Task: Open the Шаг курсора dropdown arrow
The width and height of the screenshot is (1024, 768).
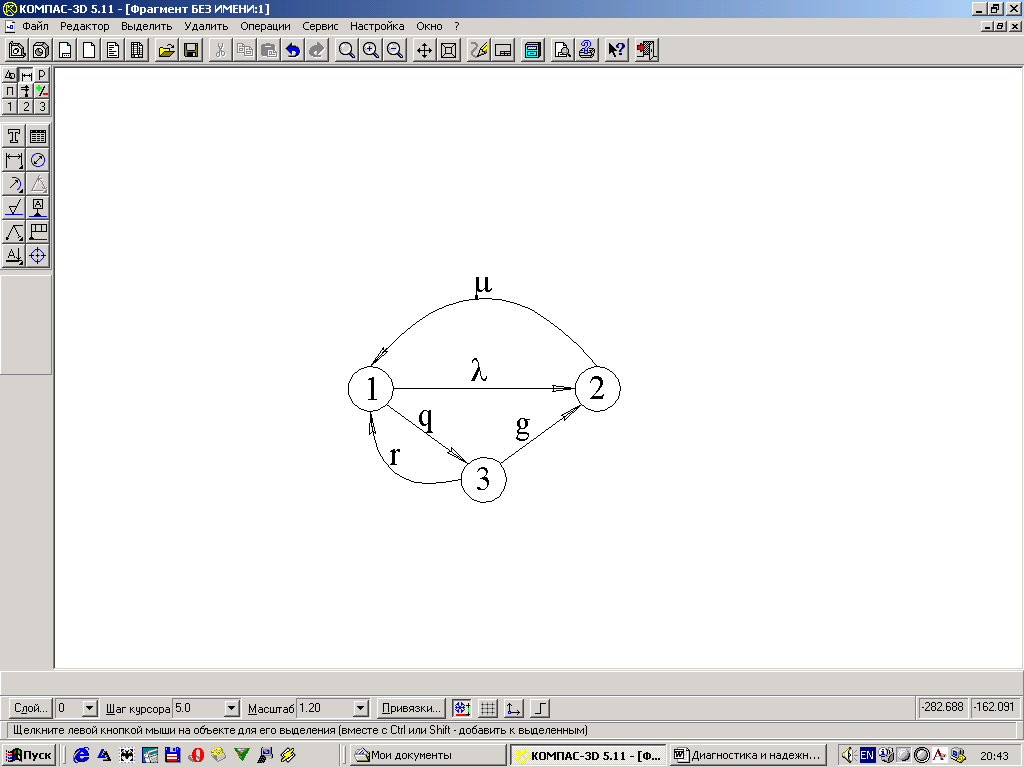Action: [x=231, y=708]
